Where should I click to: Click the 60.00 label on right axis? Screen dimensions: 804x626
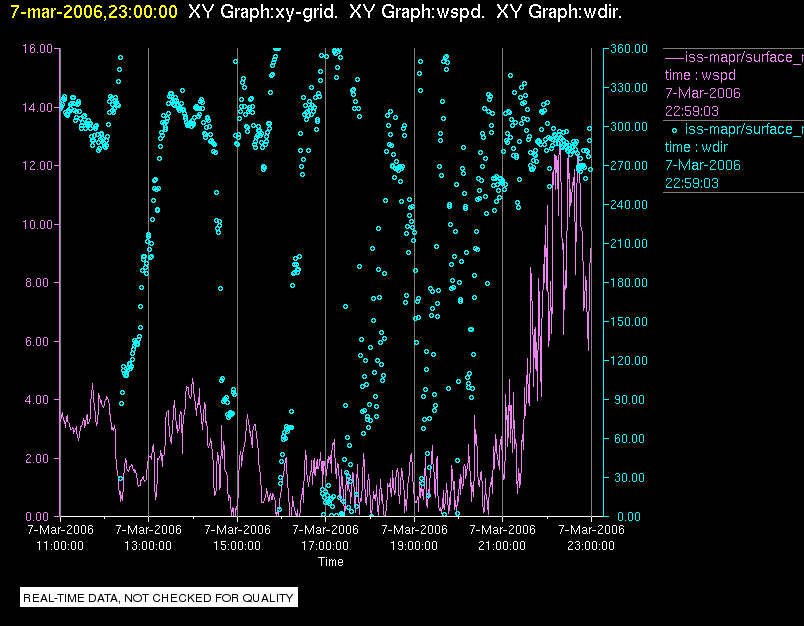click(x=629, y=438)
